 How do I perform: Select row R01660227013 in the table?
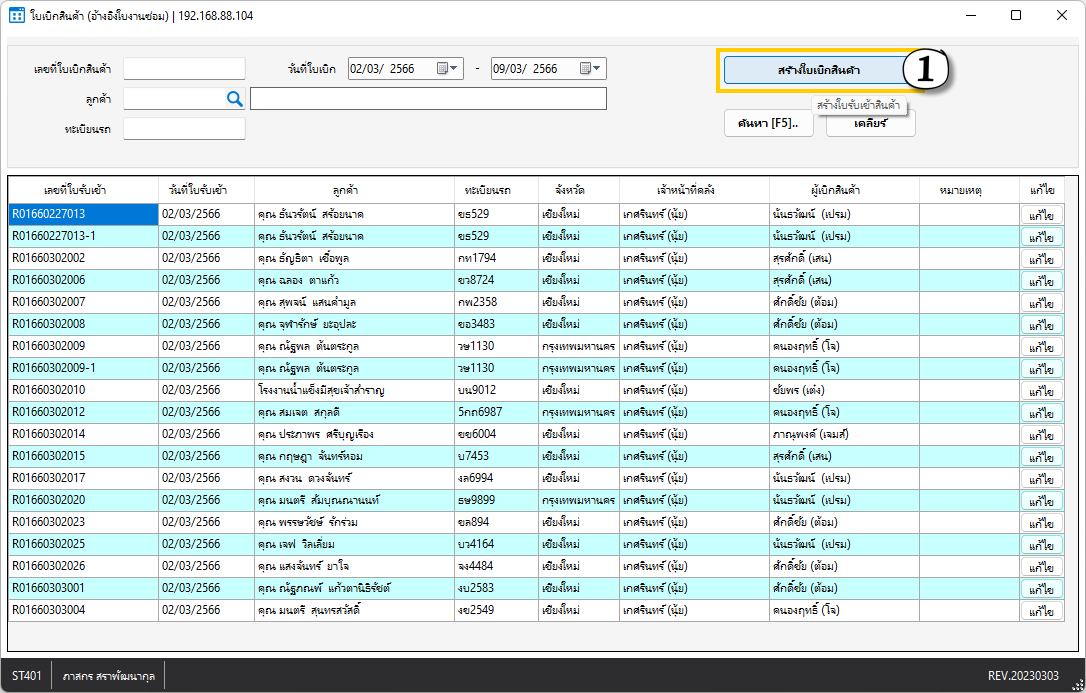83,214
